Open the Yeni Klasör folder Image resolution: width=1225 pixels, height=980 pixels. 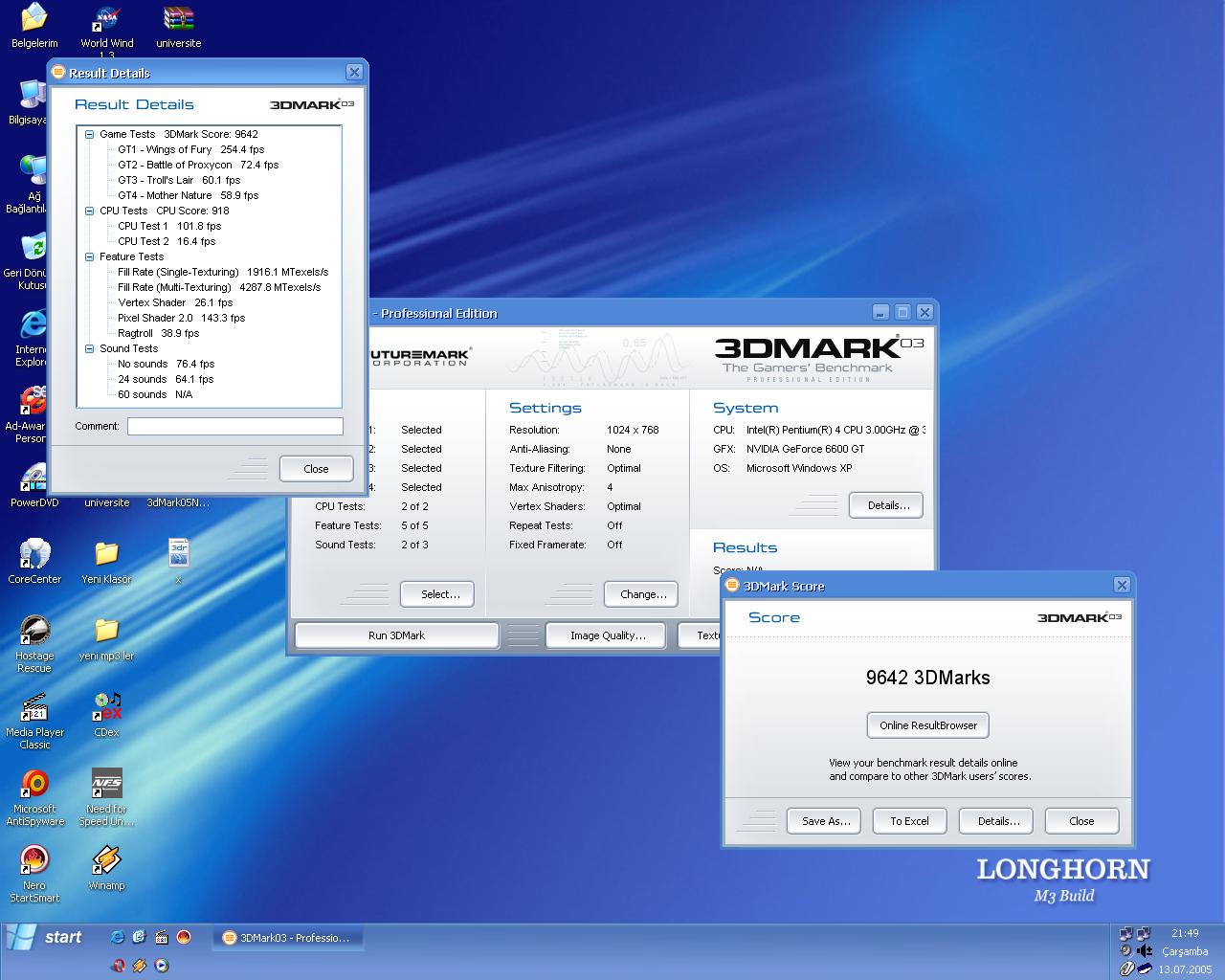point(106,562)
